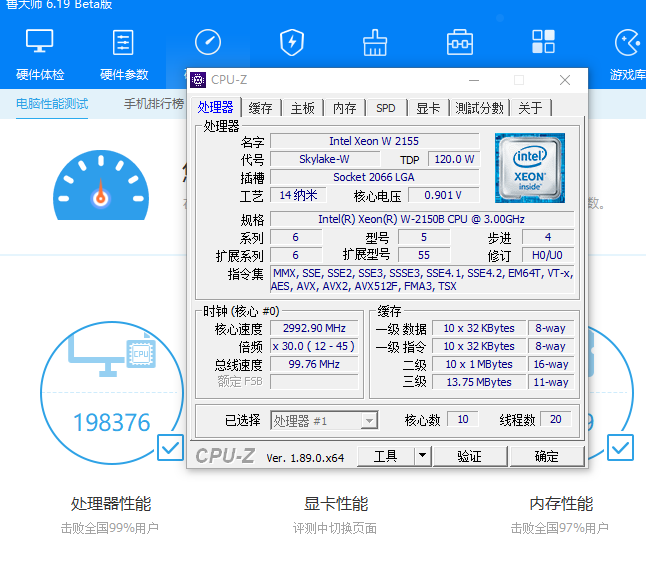Click the CPU monitor icon above 198376
646x573 pixels.
pyautogui.click(x=112, y=354)
